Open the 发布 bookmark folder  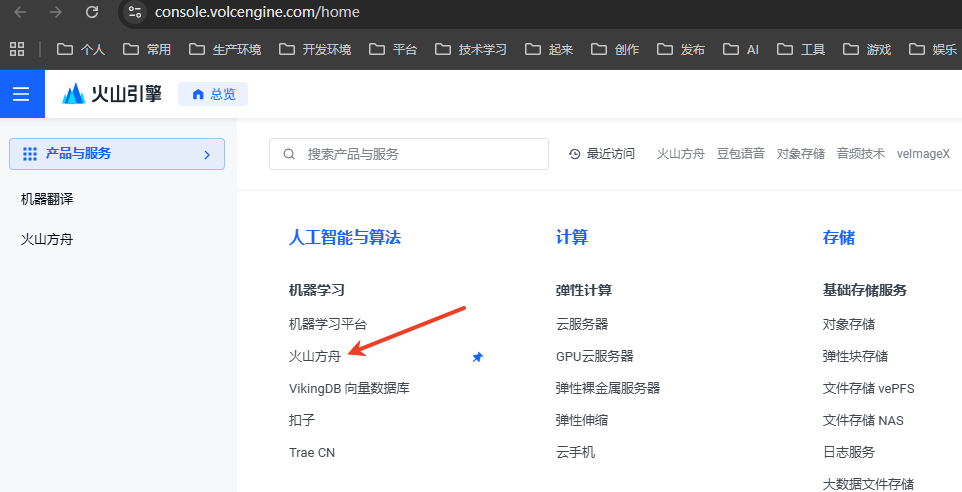[680, 49]
